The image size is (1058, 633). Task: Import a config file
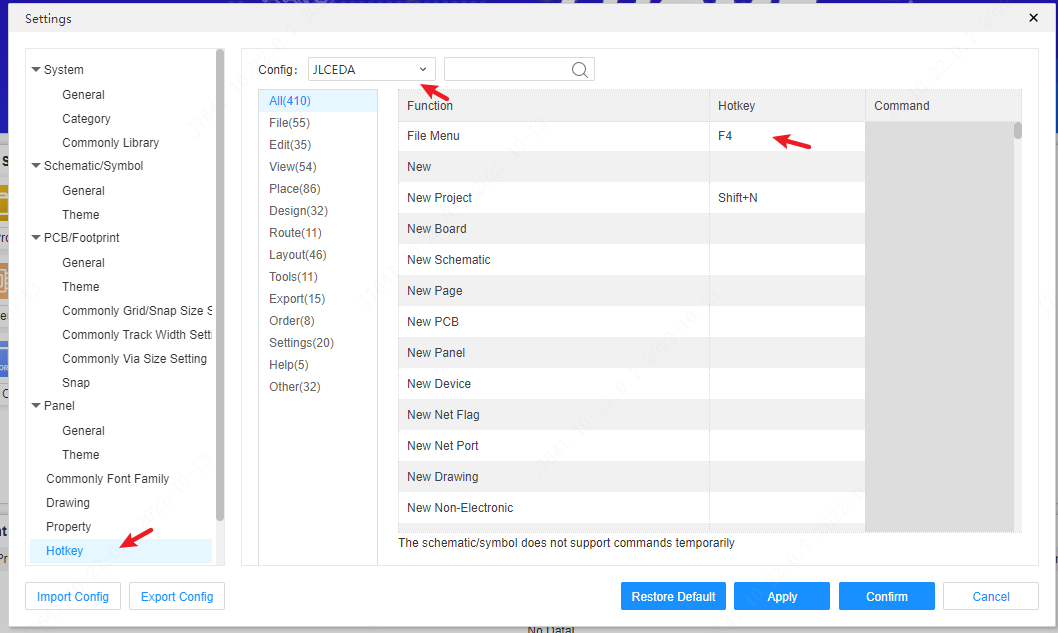(x=72, y=596)
